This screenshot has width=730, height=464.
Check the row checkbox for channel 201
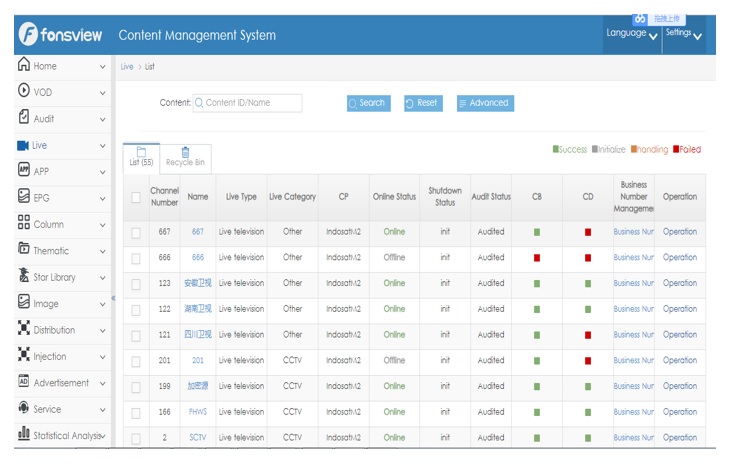coord(136,362)
